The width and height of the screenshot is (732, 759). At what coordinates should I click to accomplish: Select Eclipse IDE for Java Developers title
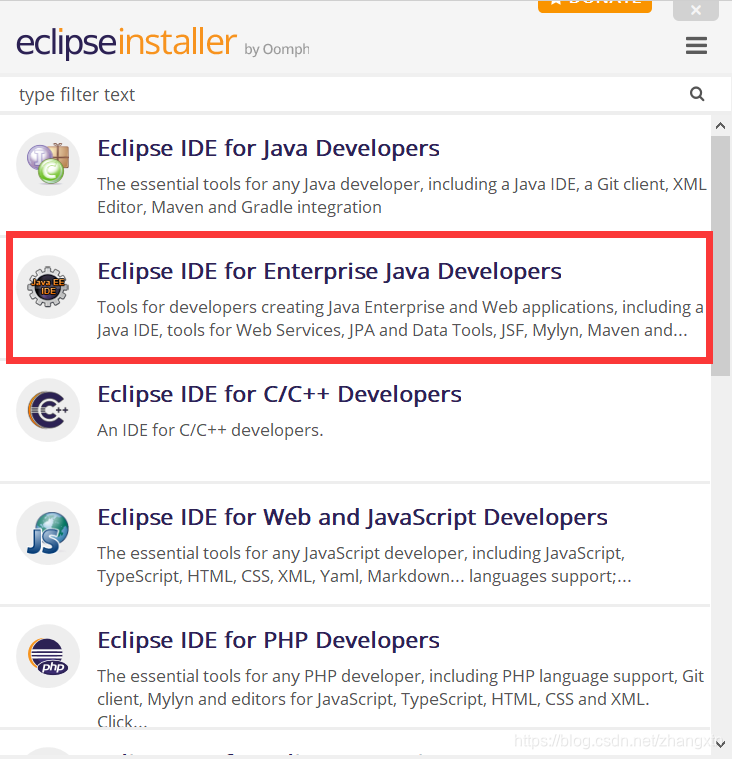268,148
